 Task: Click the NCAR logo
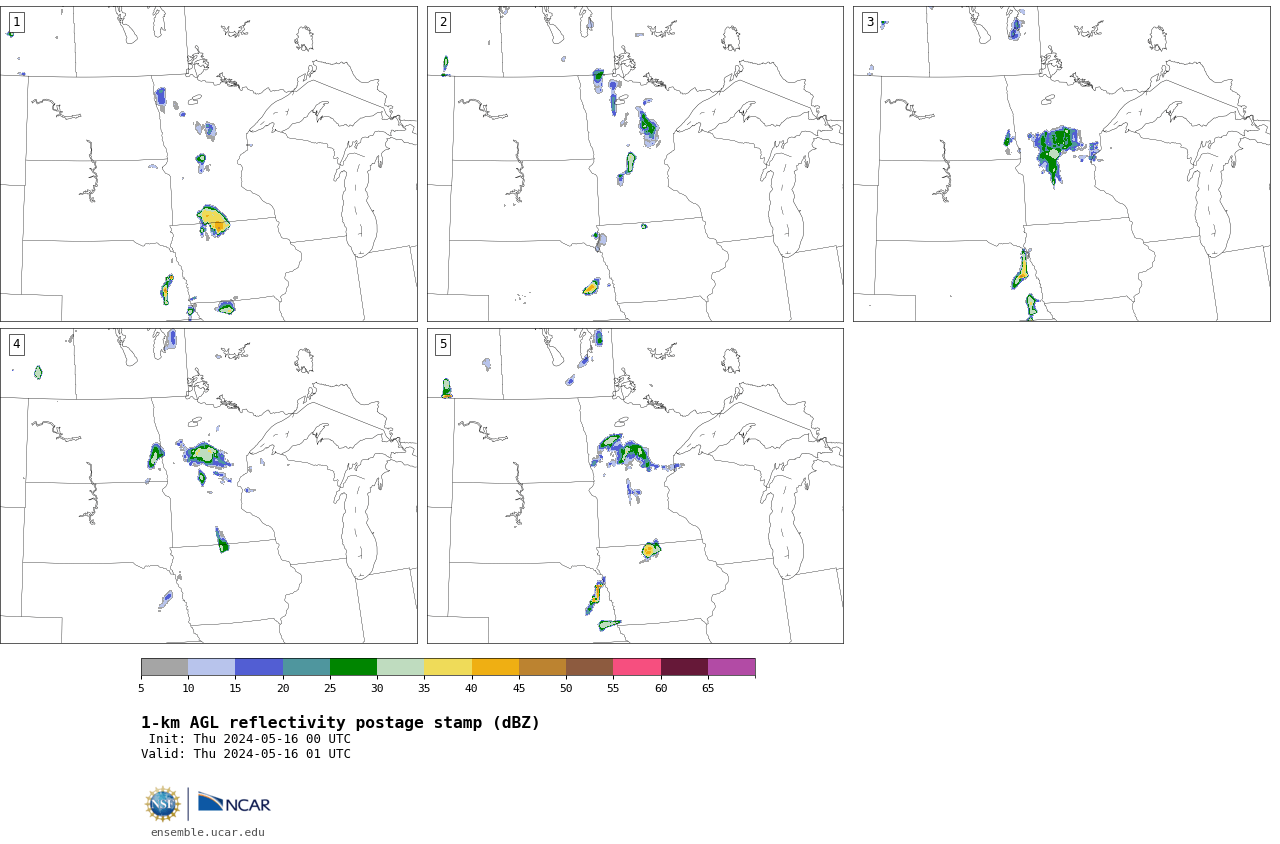[x=234, y=803]
